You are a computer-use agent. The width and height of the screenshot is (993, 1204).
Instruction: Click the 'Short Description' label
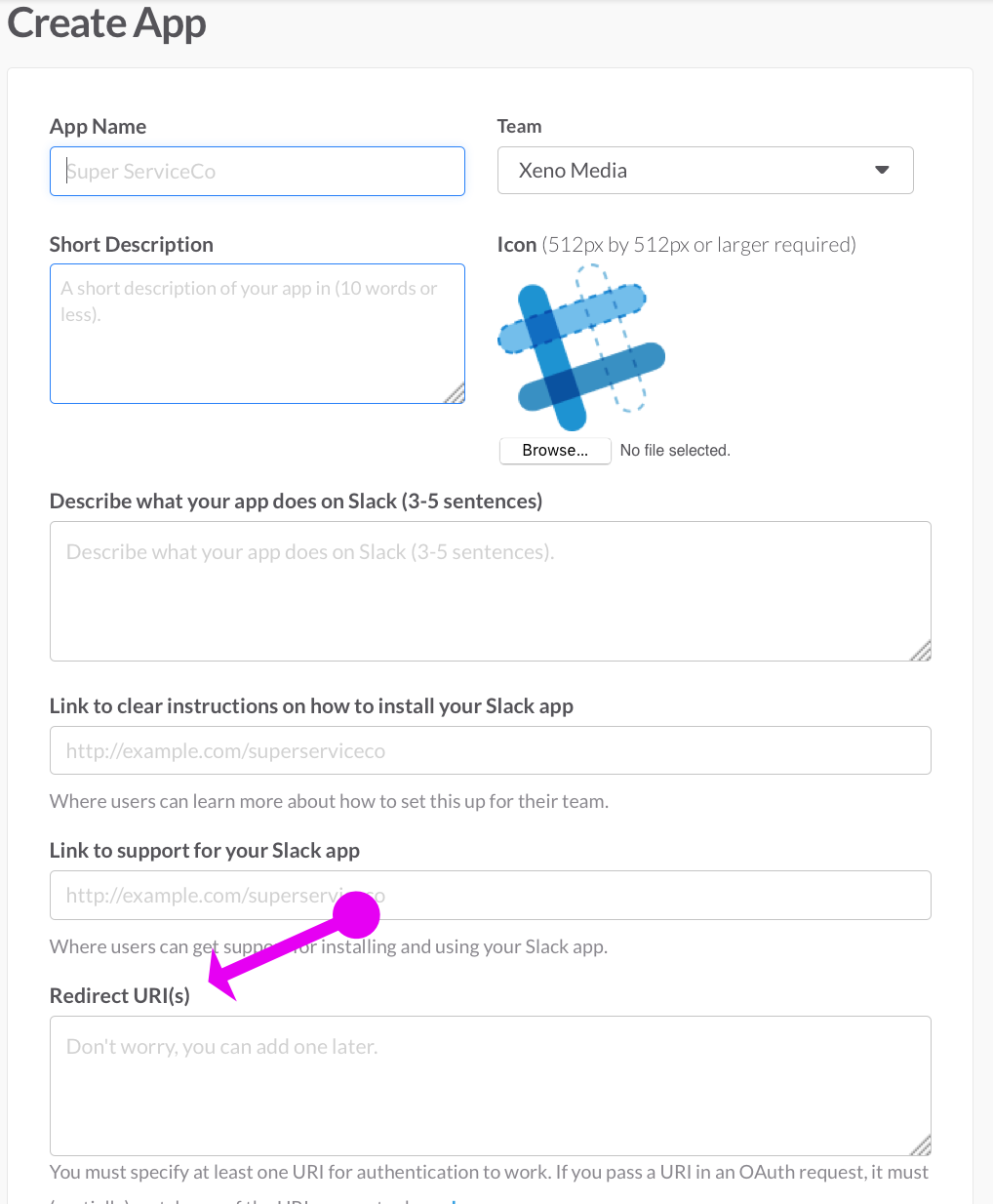[131, 245]
